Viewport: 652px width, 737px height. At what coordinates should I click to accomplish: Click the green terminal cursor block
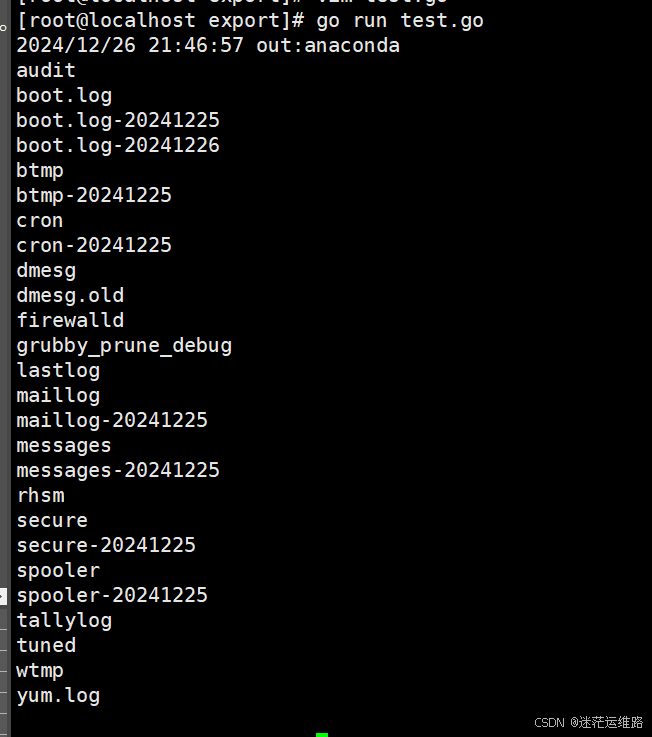tap(322, 734)
